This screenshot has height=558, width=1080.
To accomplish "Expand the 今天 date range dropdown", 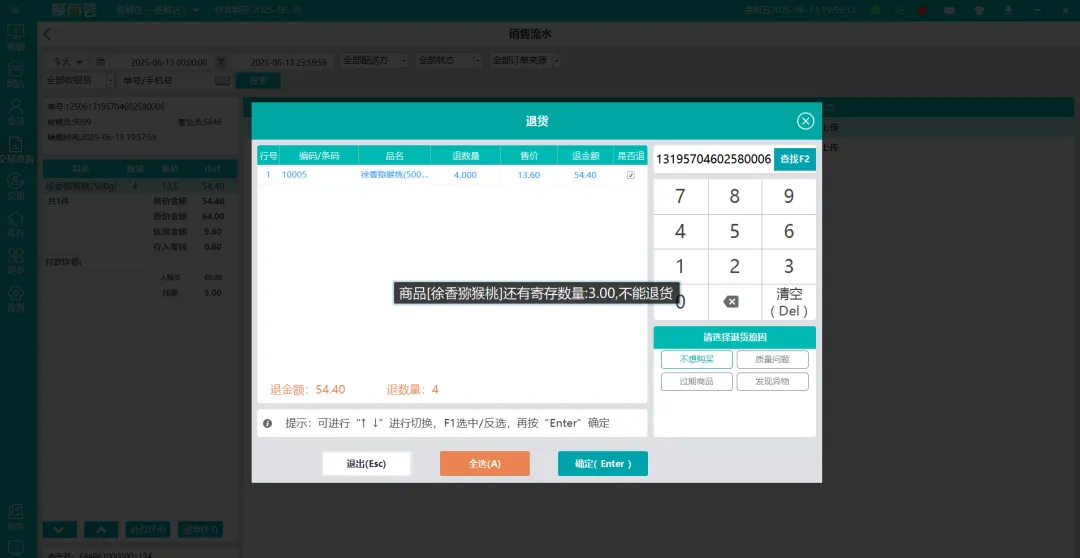I will 69,61.
